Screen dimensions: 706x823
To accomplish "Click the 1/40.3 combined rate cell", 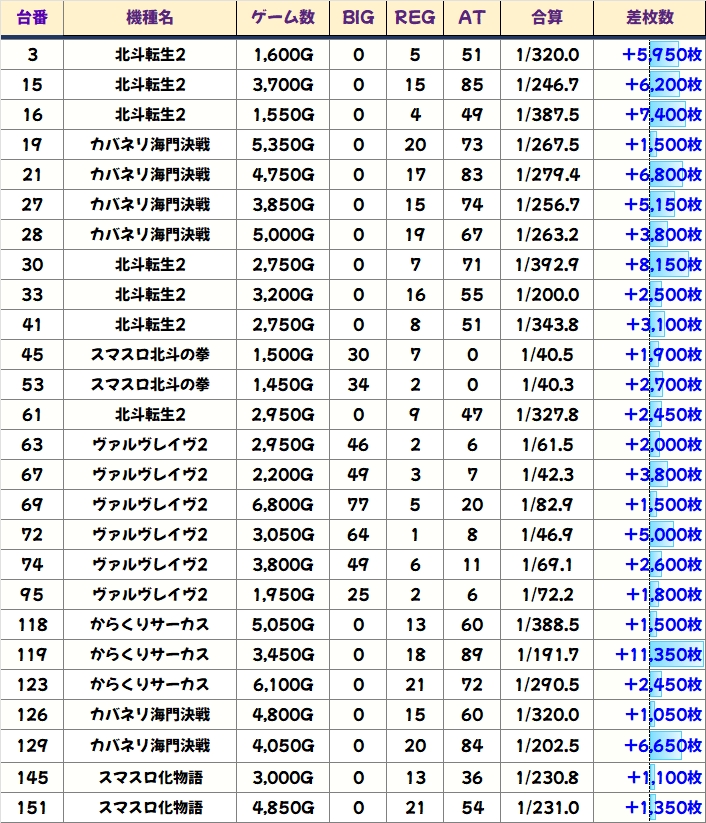I will pos(547,385).
